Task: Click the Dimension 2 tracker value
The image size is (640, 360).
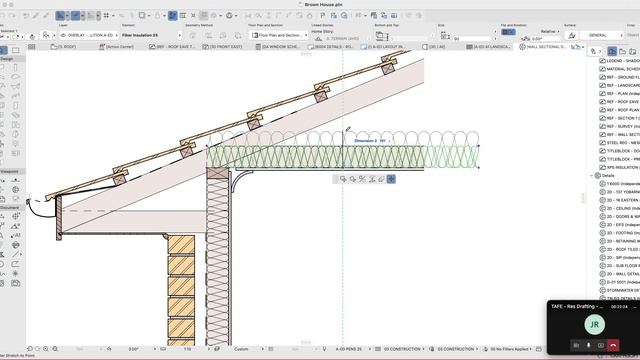Action: pyautogui.click(x=370, y=141)
